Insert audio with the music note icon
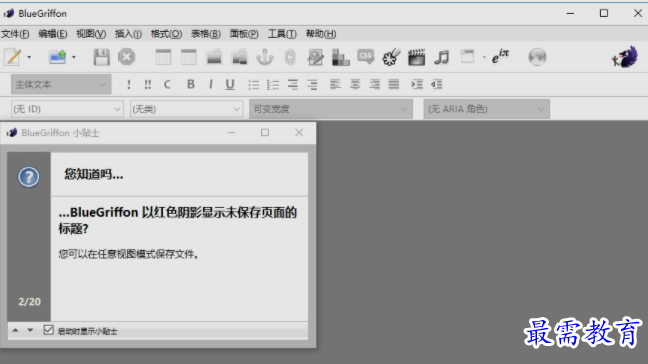Screen dimensions: 648x364 tap(441, 57)
